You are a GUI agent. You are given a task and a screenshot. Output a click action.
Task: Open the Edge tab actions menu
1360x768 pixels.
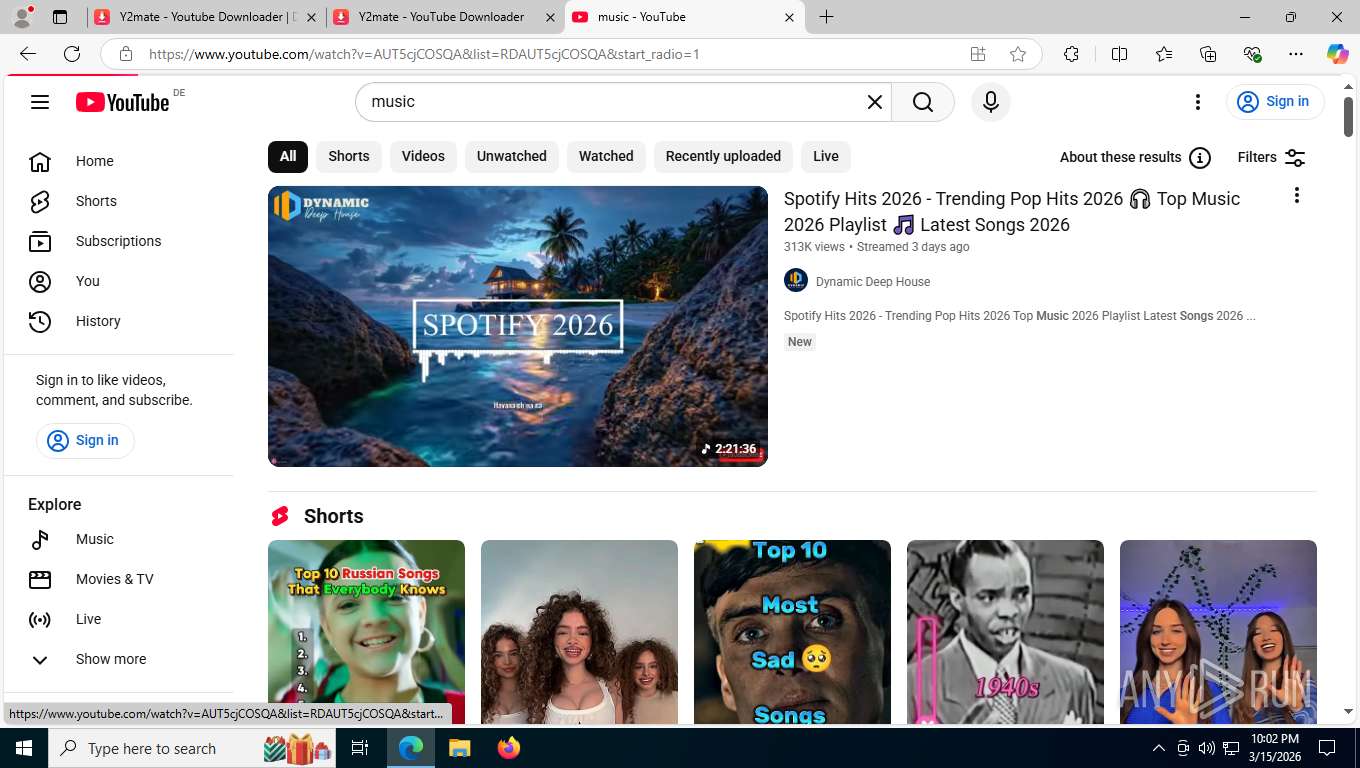tap(60, 17)
